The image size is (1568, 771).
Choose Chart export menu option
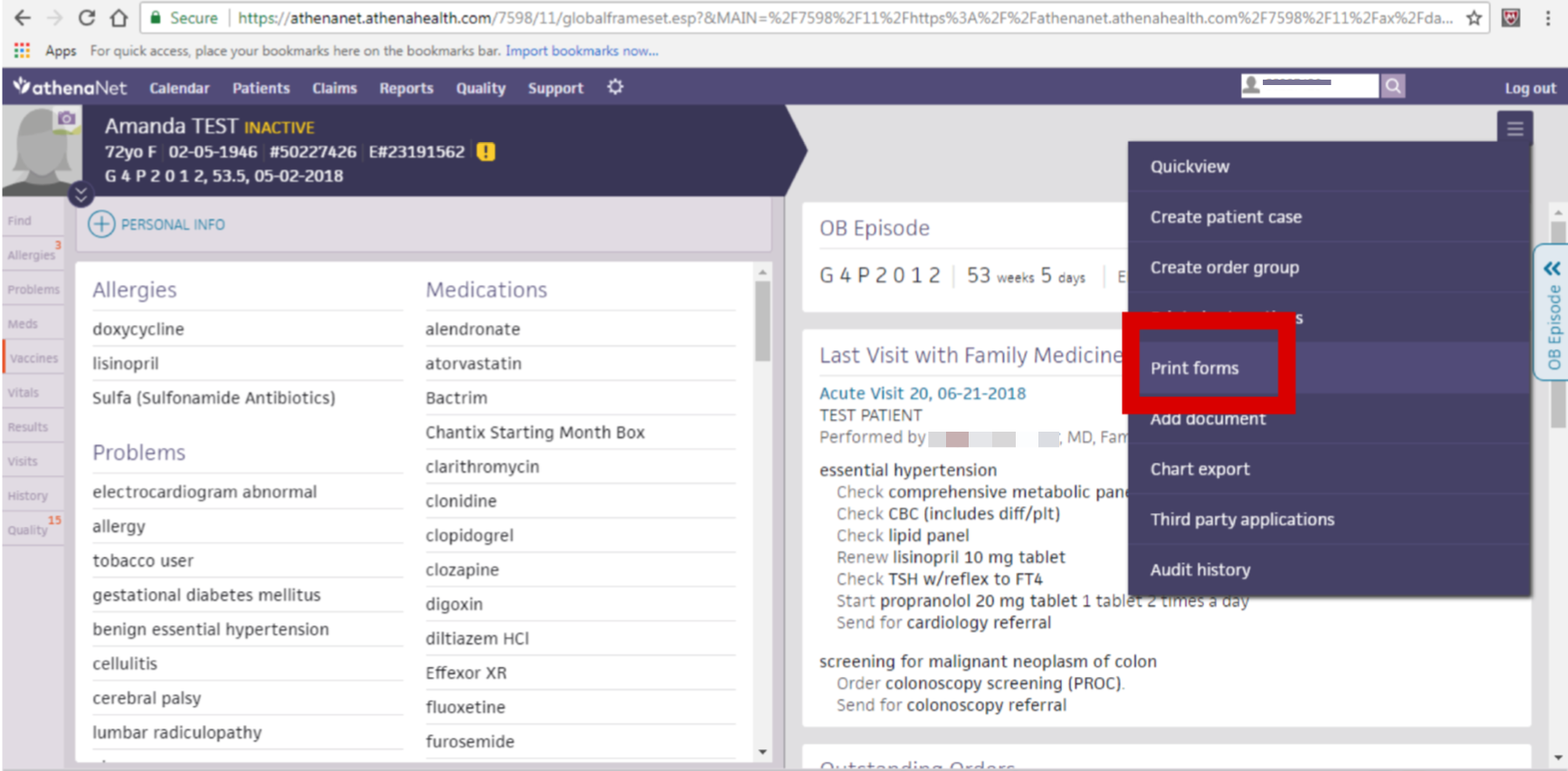pyautogui.click(x=1200, y=469)
